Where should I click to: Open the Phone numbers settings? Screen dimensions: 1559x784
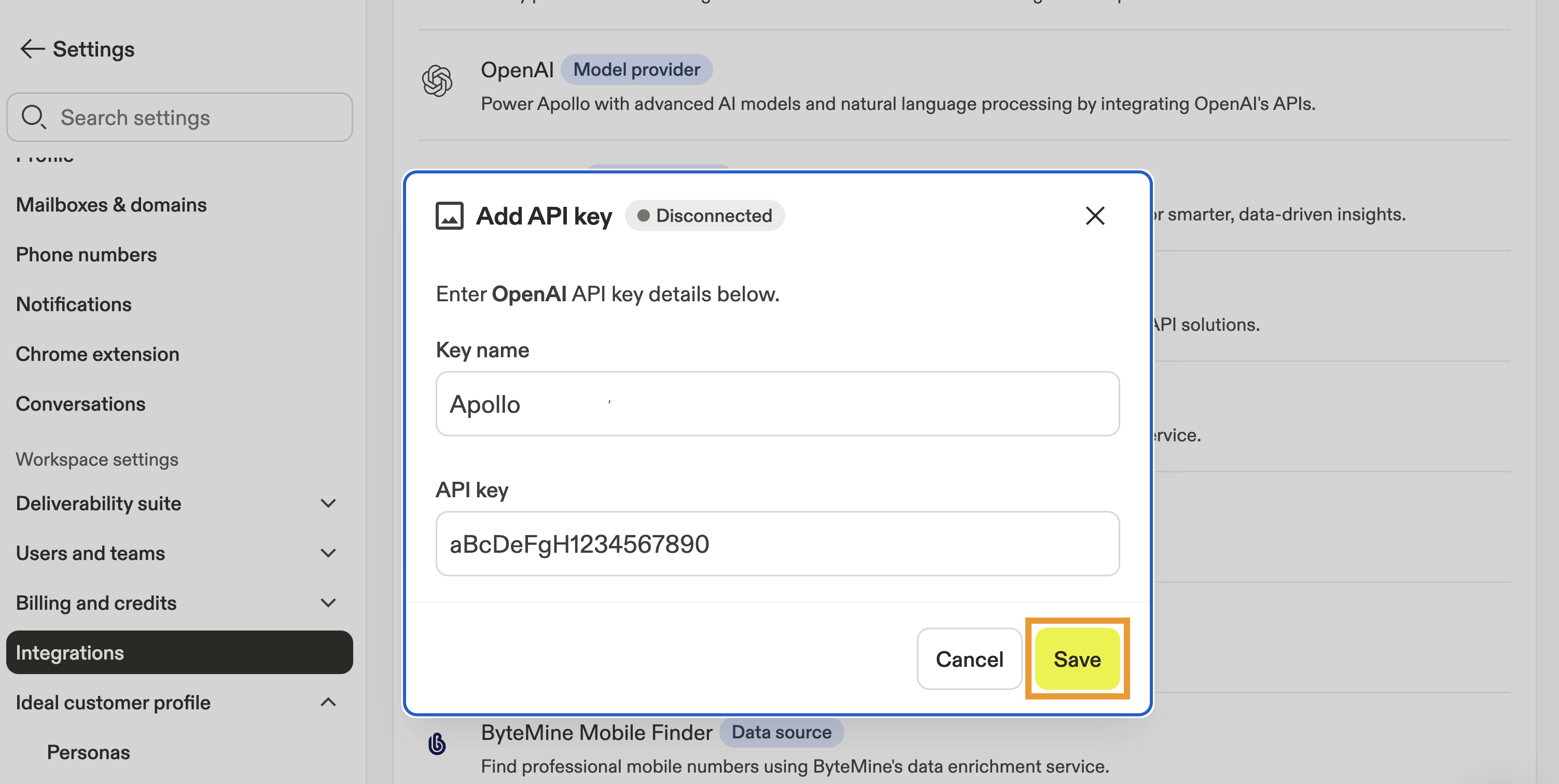[86, 255]
